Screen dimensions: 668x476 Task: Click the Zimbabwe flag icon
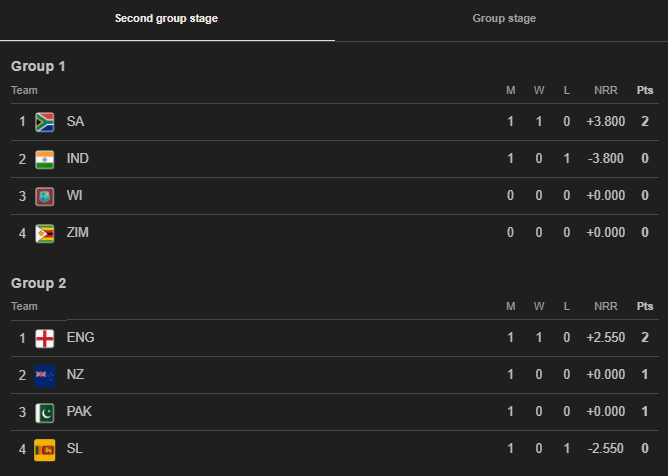(x=44, y=233)
